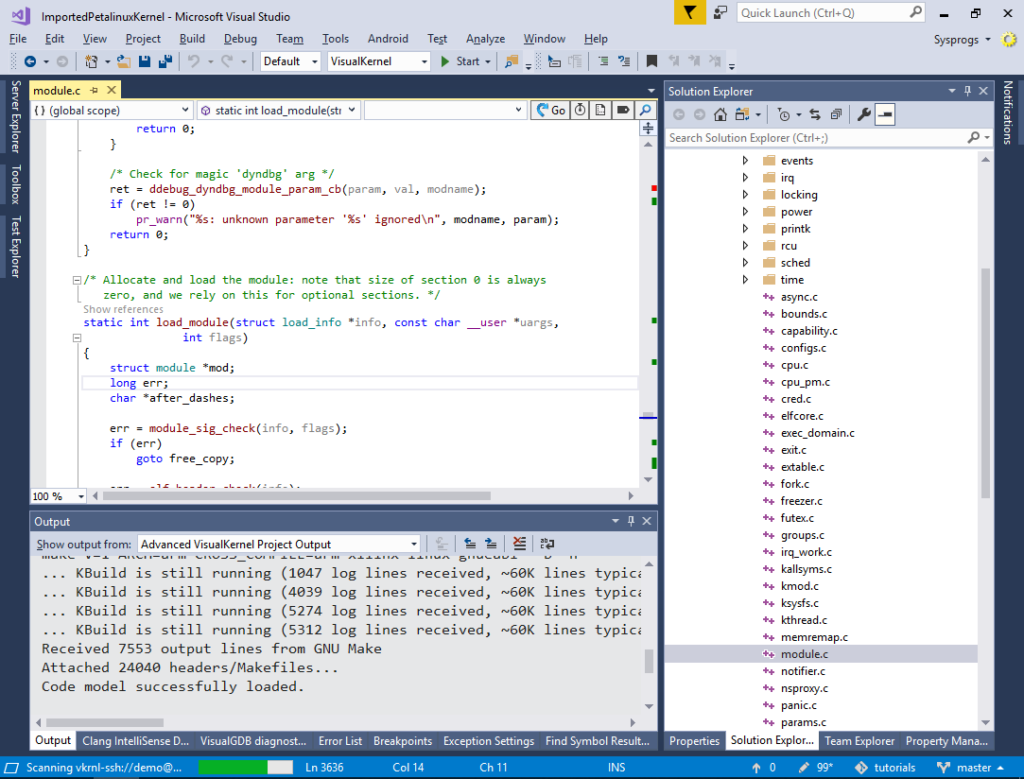Toggle Preview Selected Items in Solution Explorer
Image resolution: width=1024 pixels, height=779 pixels.
point(885,113)
